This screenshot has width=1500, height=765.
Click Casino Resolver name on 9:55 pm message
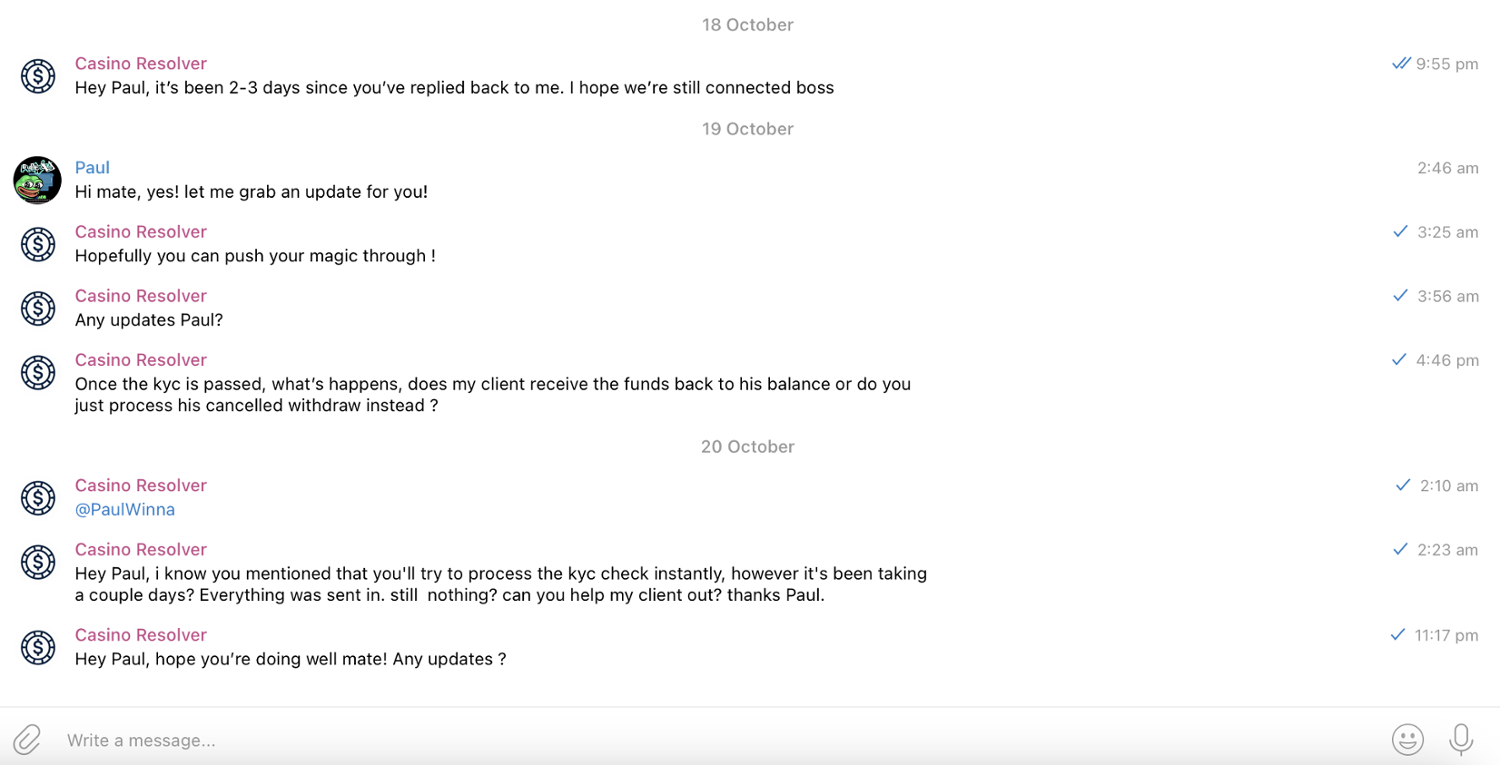pos(141,64)
